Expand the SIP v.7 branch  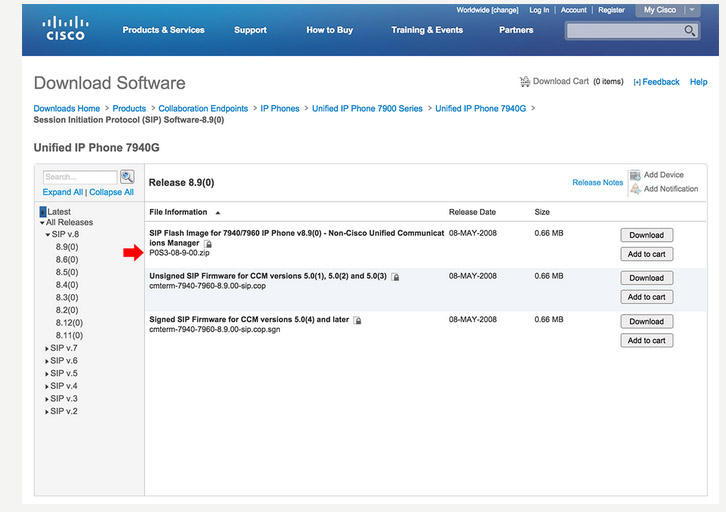tap(47, 349)
